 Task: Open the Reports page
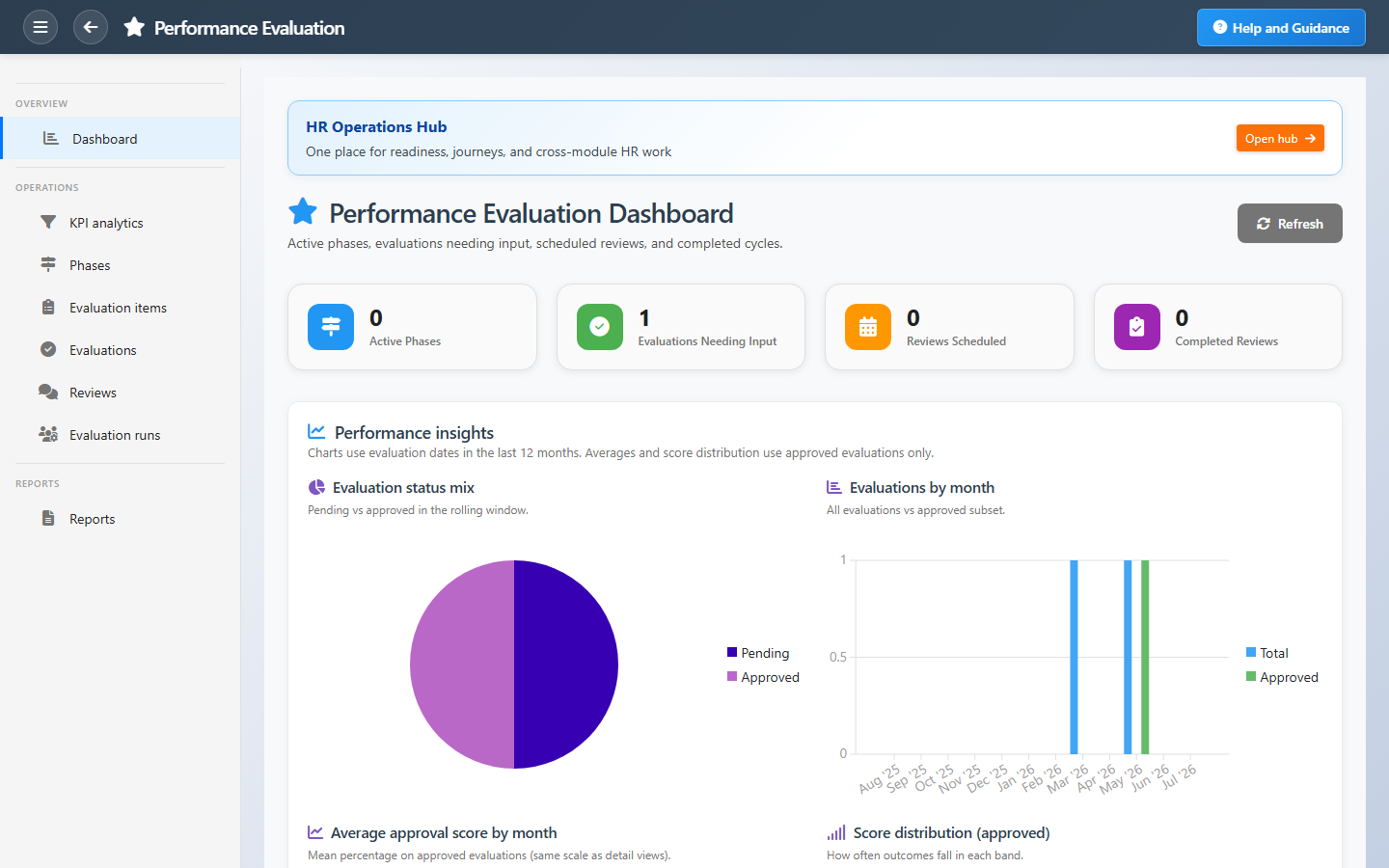click(120, 519)
